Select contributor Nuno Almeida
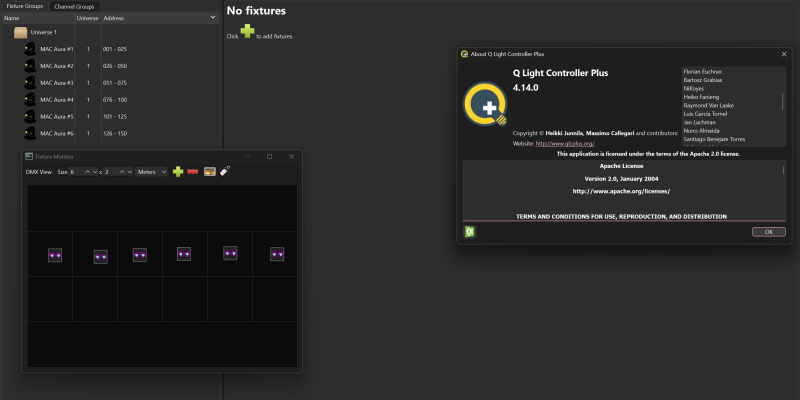Viewport: 800px width, 400px height. click(x=700, y=131)
